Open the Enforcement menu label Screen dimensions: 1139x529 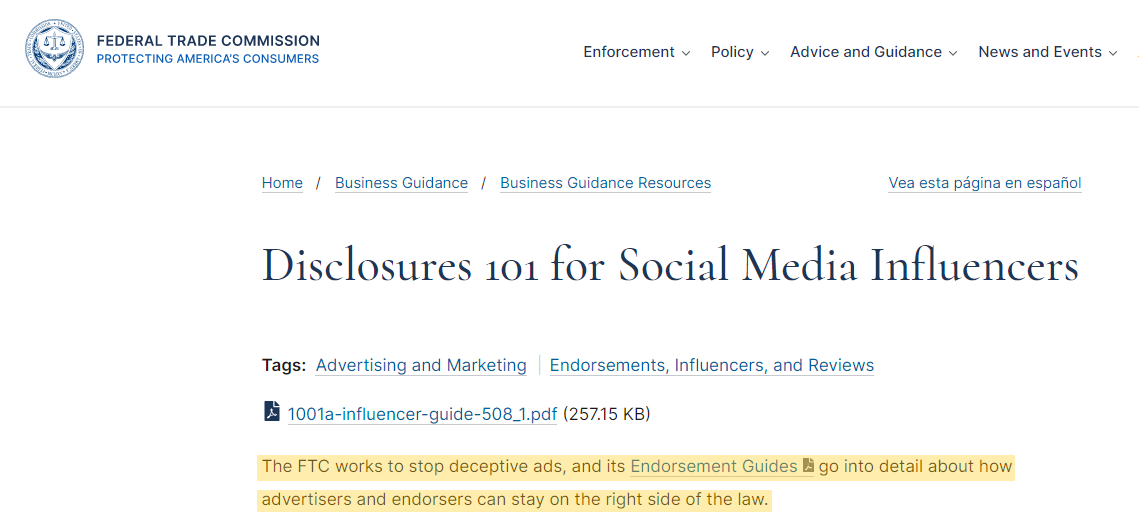[629, 52]
